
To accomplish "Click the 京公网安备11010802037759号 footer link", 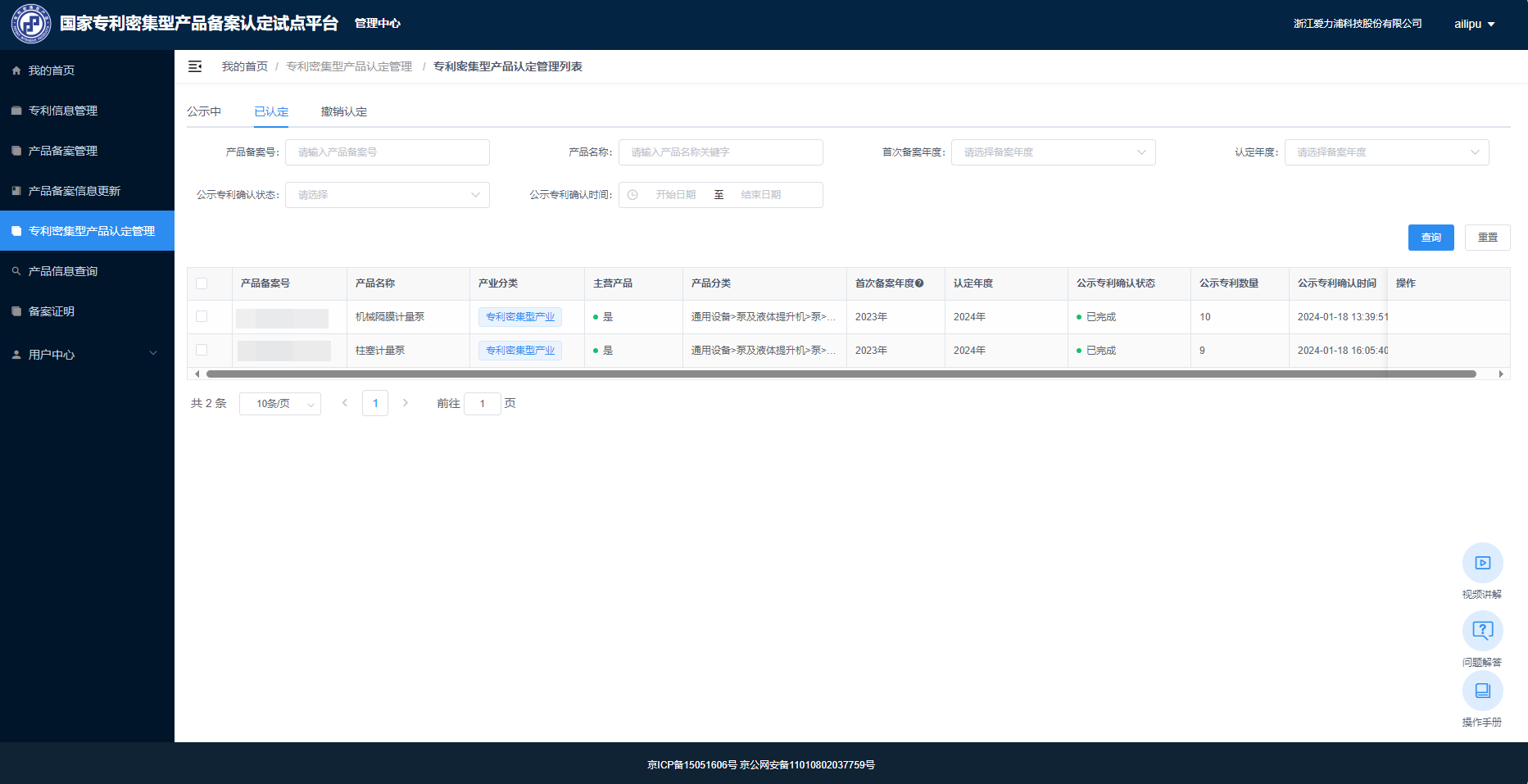I will tap(808, 765).
